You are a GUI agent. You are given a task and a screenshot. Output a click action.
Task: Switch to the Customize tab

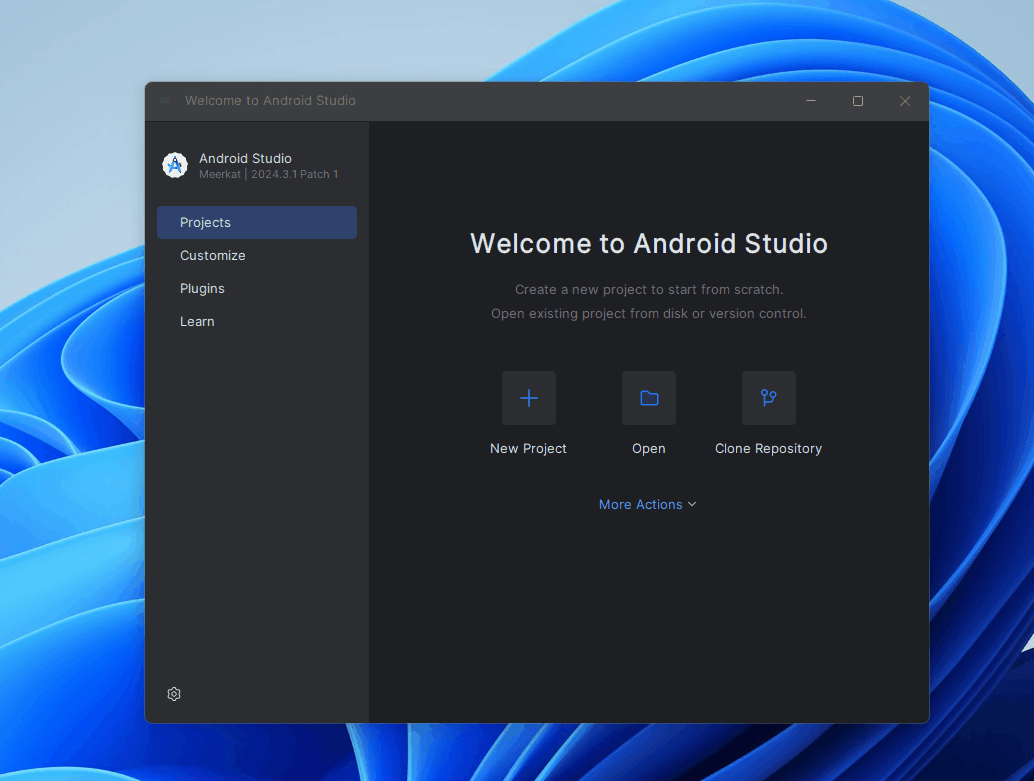coord(257,255)
